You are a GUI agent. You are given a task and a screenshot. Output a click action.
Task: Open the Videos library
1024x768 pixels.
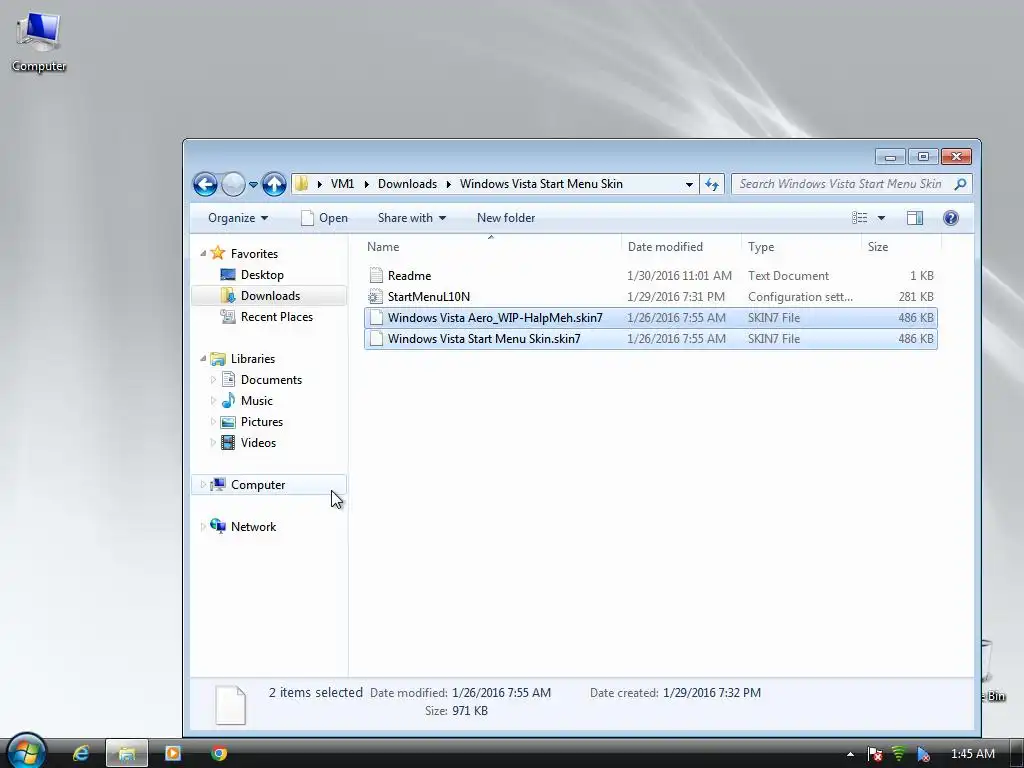[258, 443]
